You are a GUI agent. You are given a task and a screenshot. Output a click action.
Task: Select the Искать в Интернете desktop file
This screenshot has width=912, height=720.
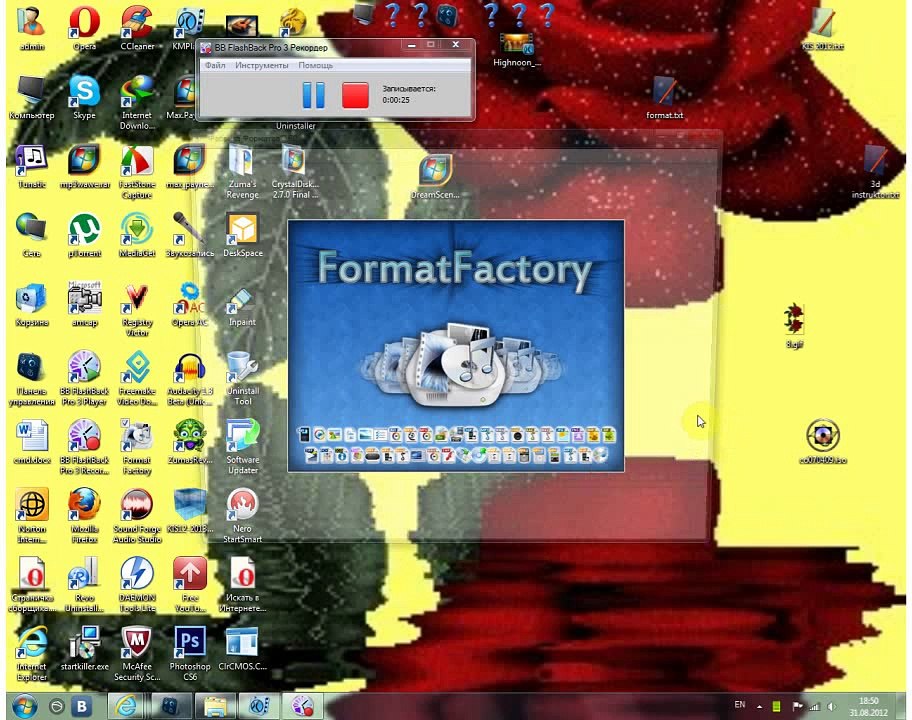pyautogui.click(x=243, y=586)
